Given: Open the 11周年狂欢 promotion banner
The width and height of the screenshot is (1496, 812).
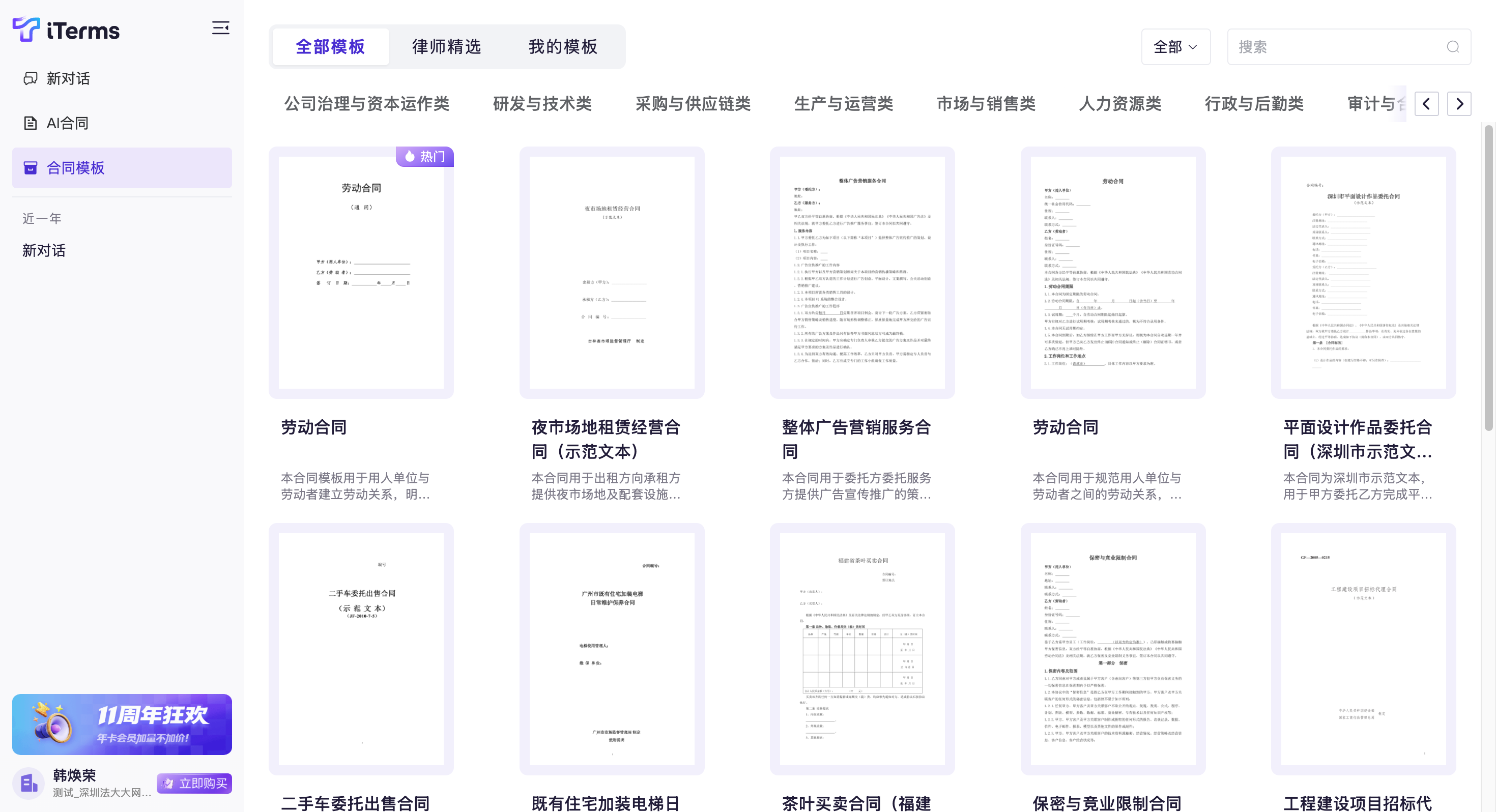Looking at the screenshot, I should [122, 723].
